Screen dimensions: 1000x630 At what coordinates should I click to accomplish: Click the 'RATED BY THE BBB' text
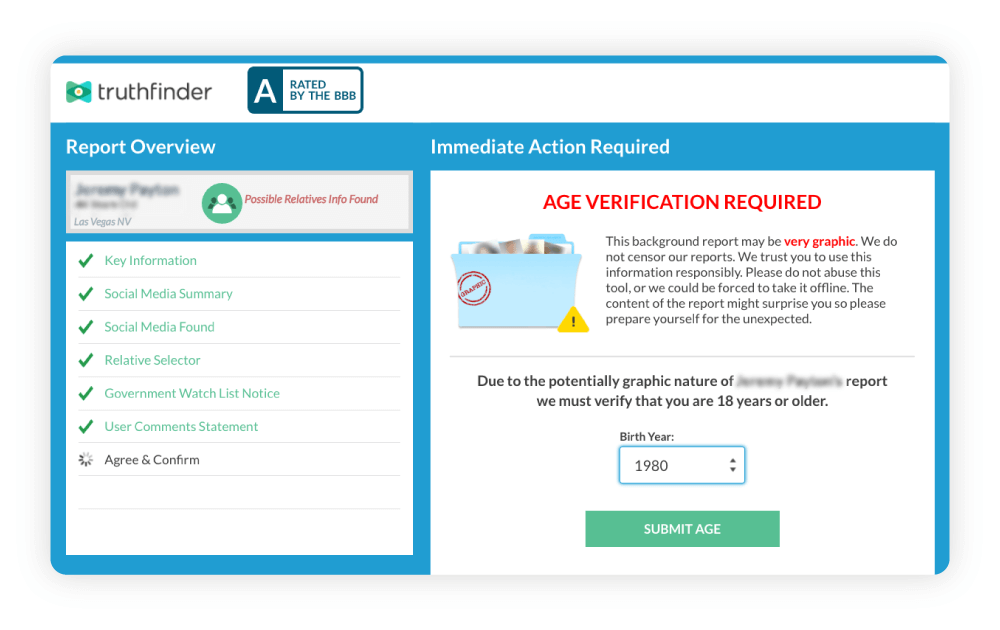322,91
